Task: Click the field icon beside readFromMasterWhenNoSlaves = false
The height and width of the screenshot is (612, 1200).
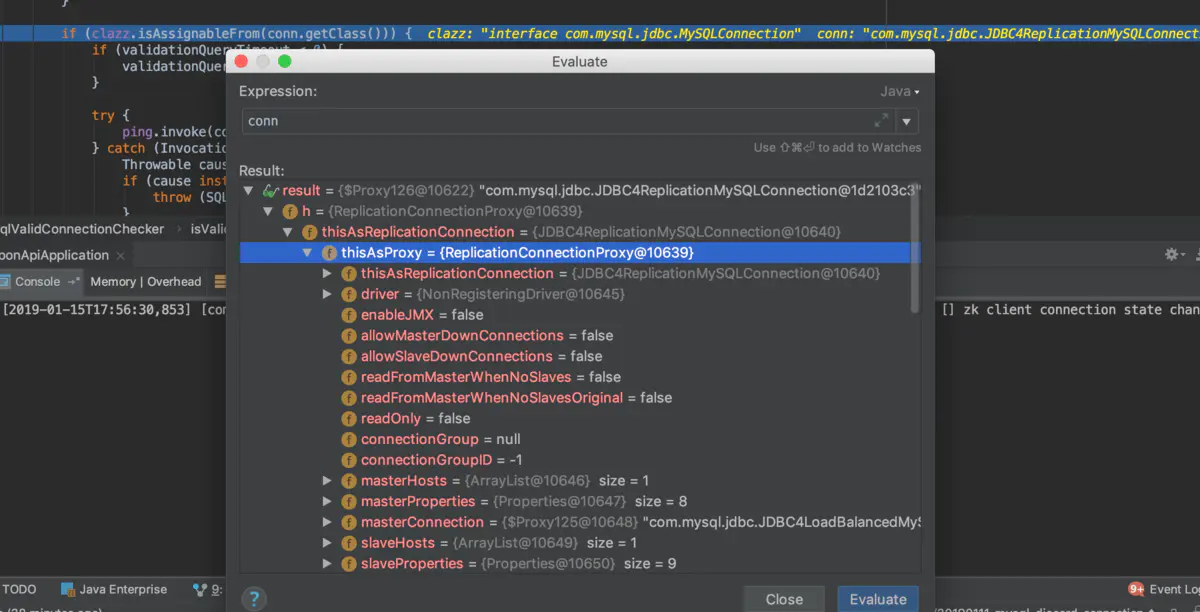Action: click(x=349, y=377)
